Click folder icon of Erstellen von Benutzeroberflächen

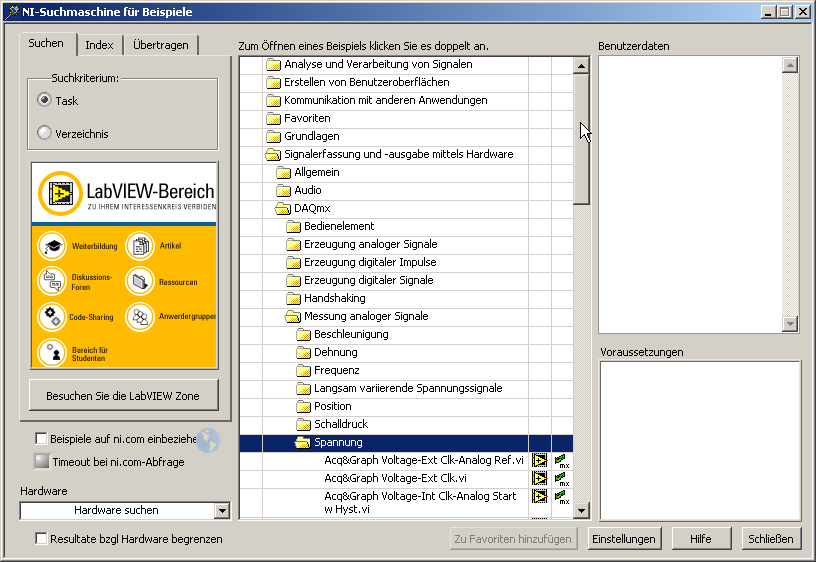point(273,82)
